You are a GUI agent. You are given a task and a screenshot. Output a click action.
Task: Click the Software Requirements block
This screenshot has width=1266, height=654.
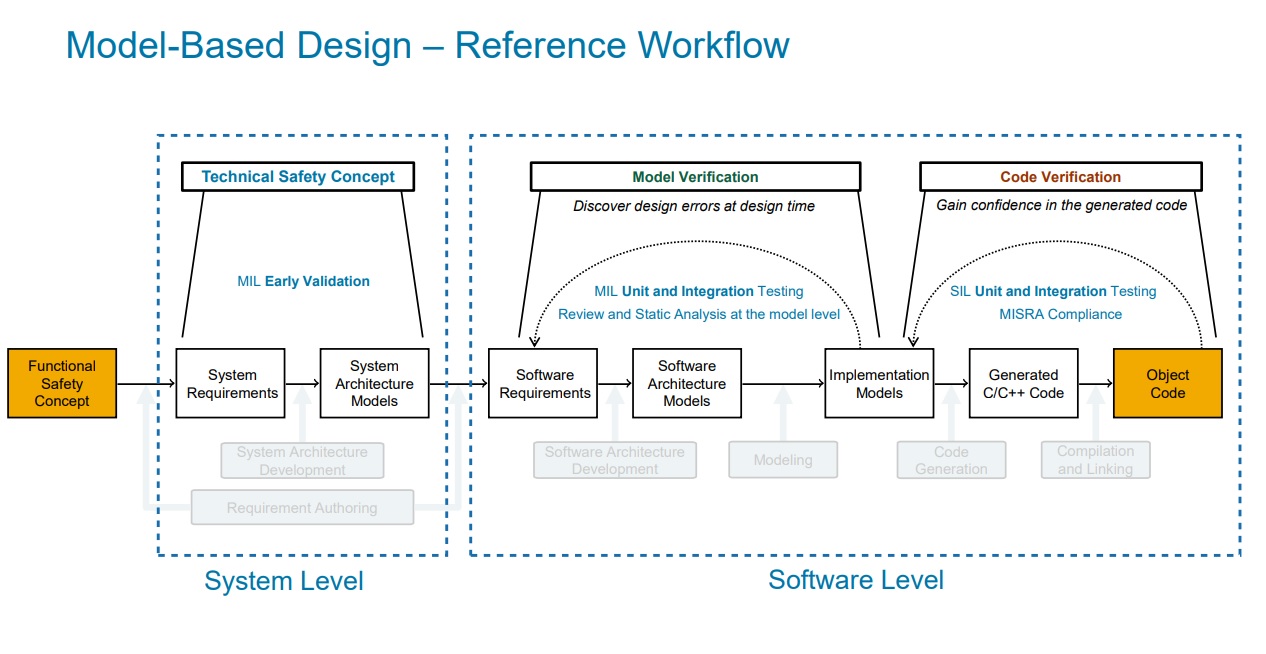pyautogui.click(x=543, y=383)
